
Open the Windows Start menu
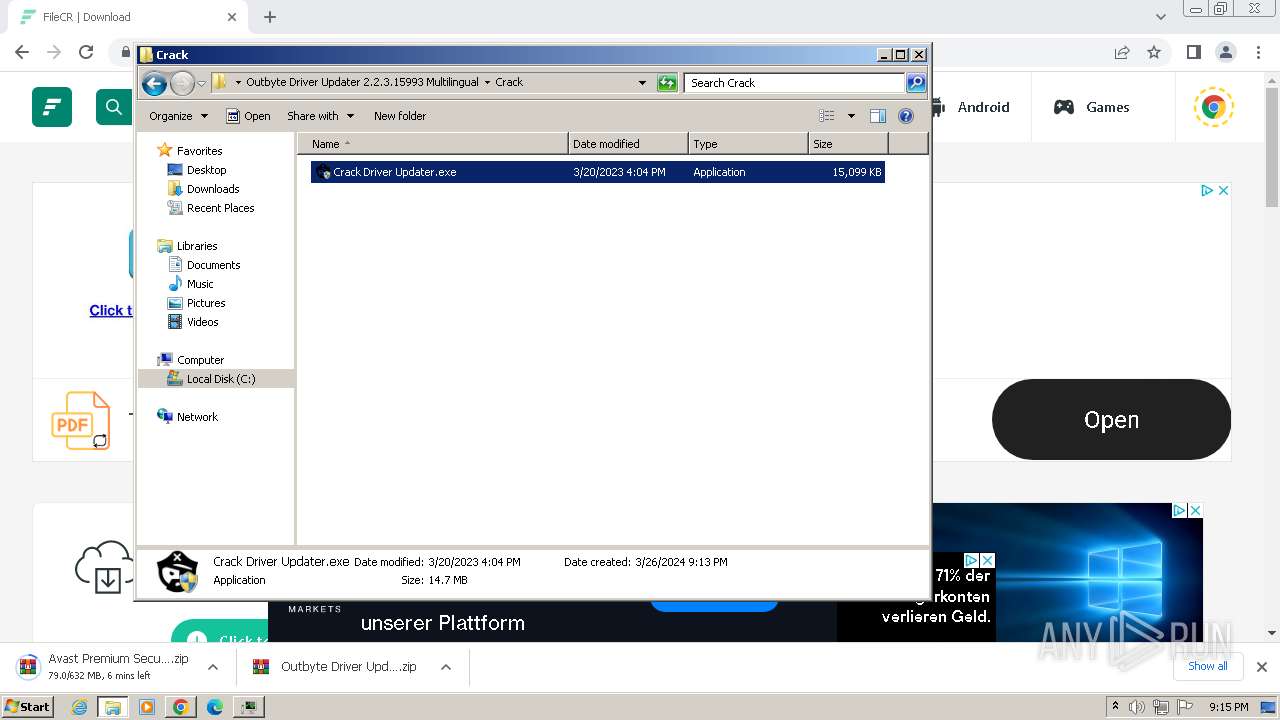click(x=27, y=707)
